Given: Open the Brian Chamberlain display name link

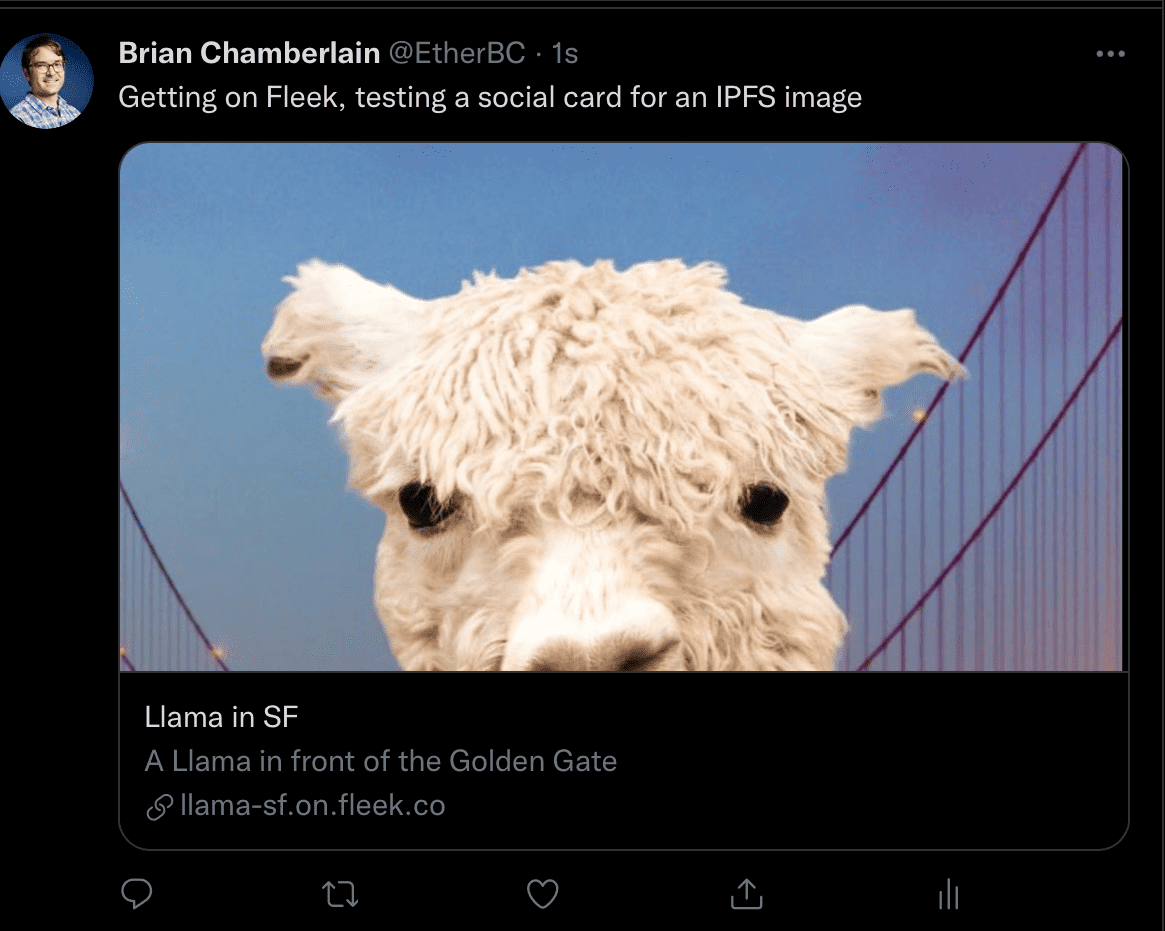Looking at the screenshot, I should [x=248, y=53].
